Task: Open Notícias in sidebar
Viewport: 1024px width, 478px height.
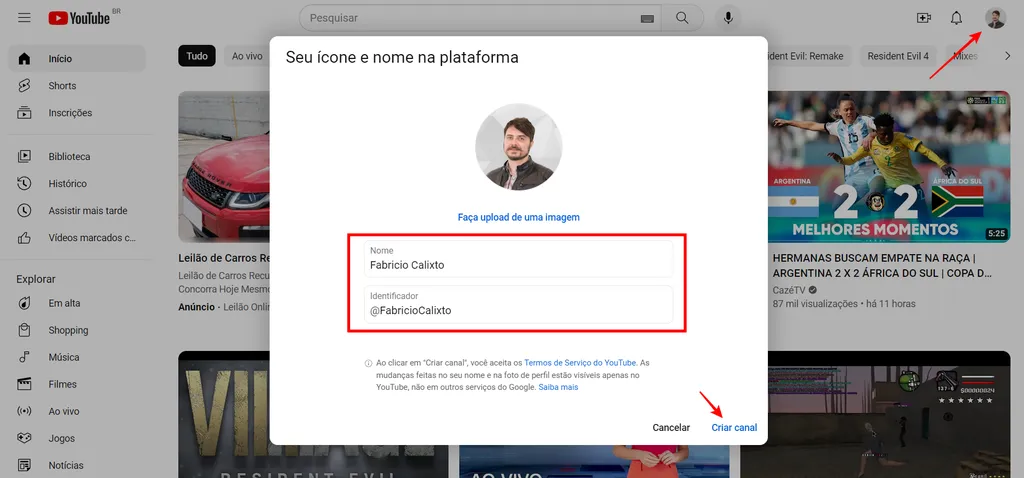Action: pyautogui.click(x=76, y=466)
